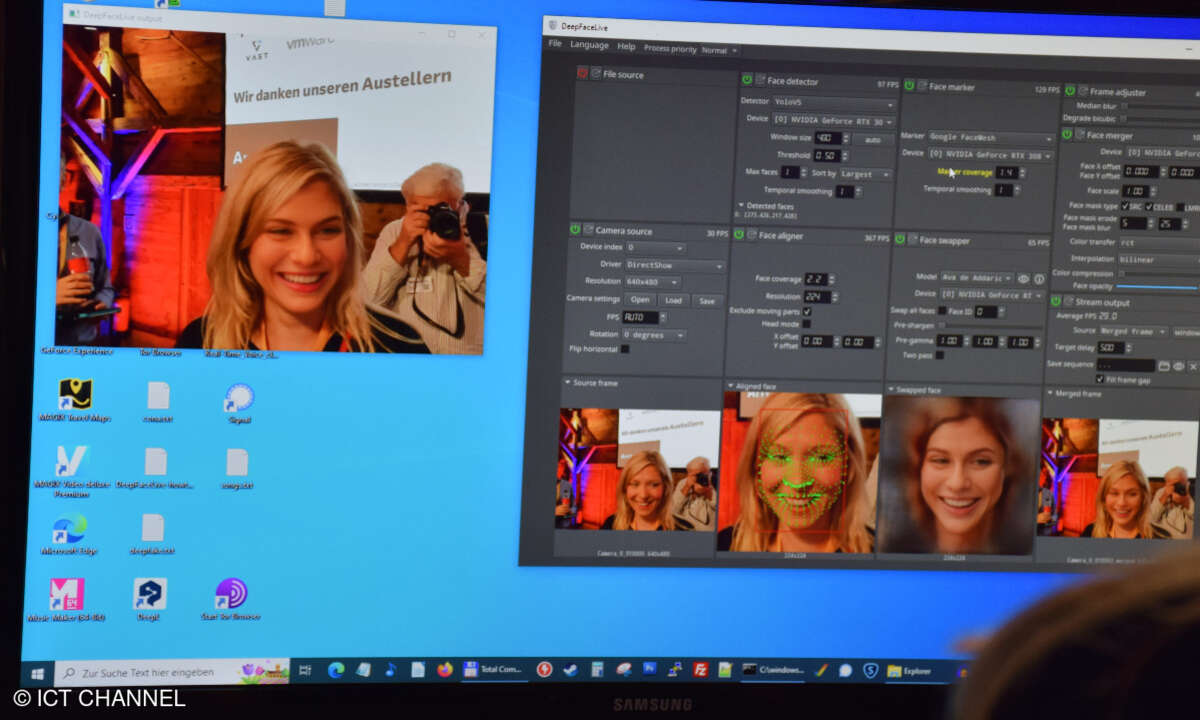Toggle Fill frame gap checkbox
The height and width of the screenshot is (720, 1200).
point(1100,380)
